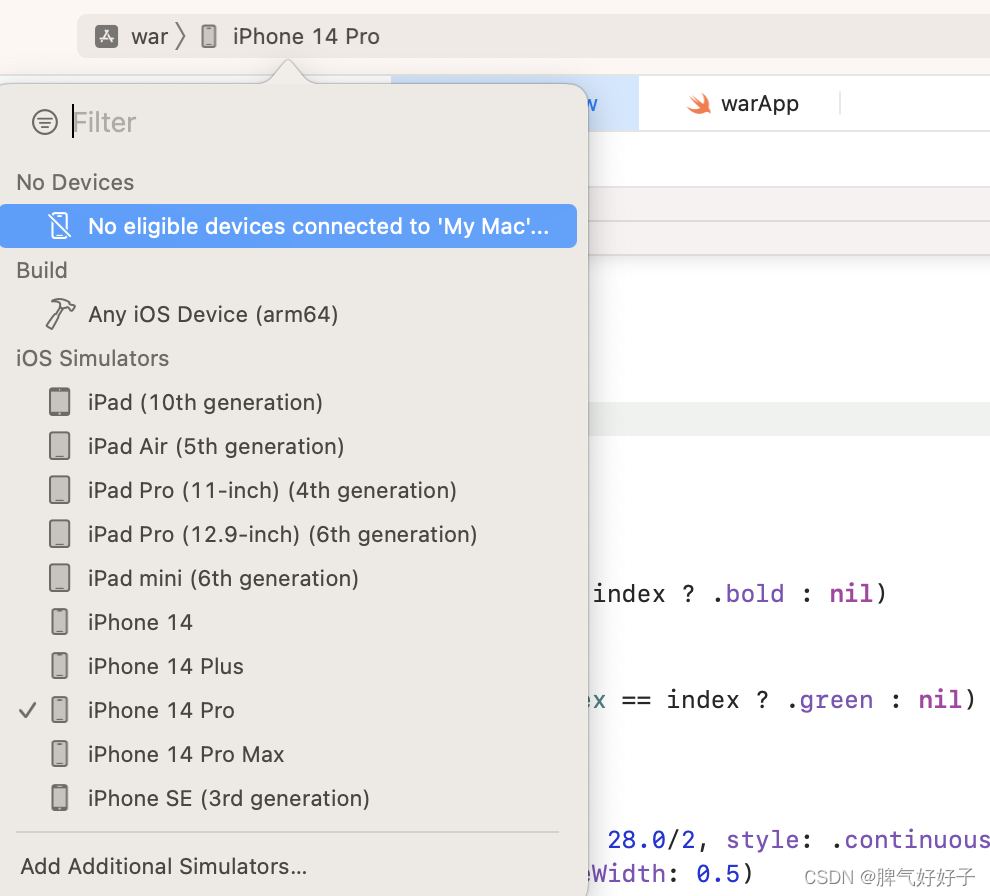Select iPad Air (5th generation) simulator

click(x=216, y=446)
